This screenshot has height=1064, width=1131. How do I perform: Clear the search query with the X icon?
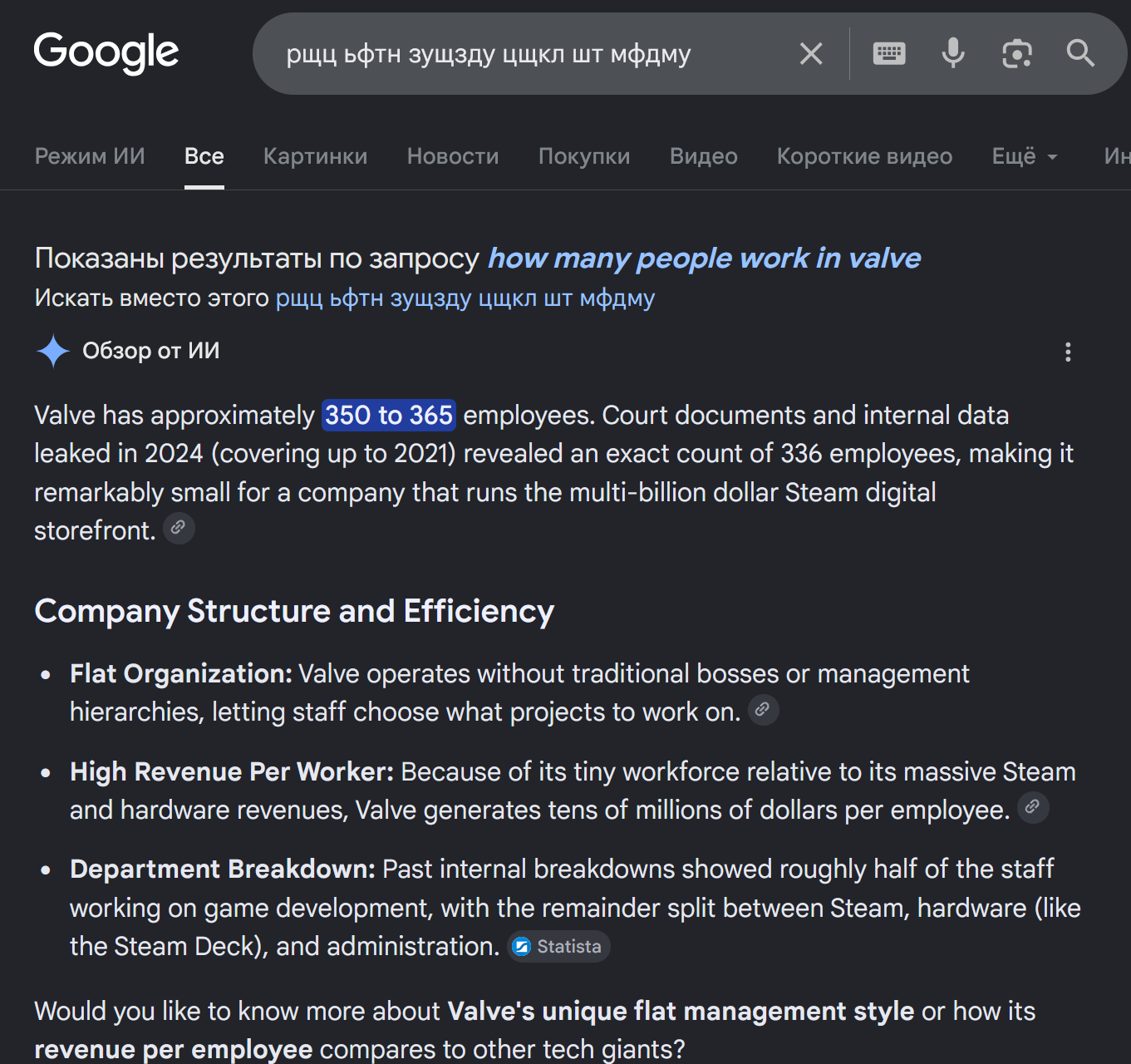click(x=811, y=54)
